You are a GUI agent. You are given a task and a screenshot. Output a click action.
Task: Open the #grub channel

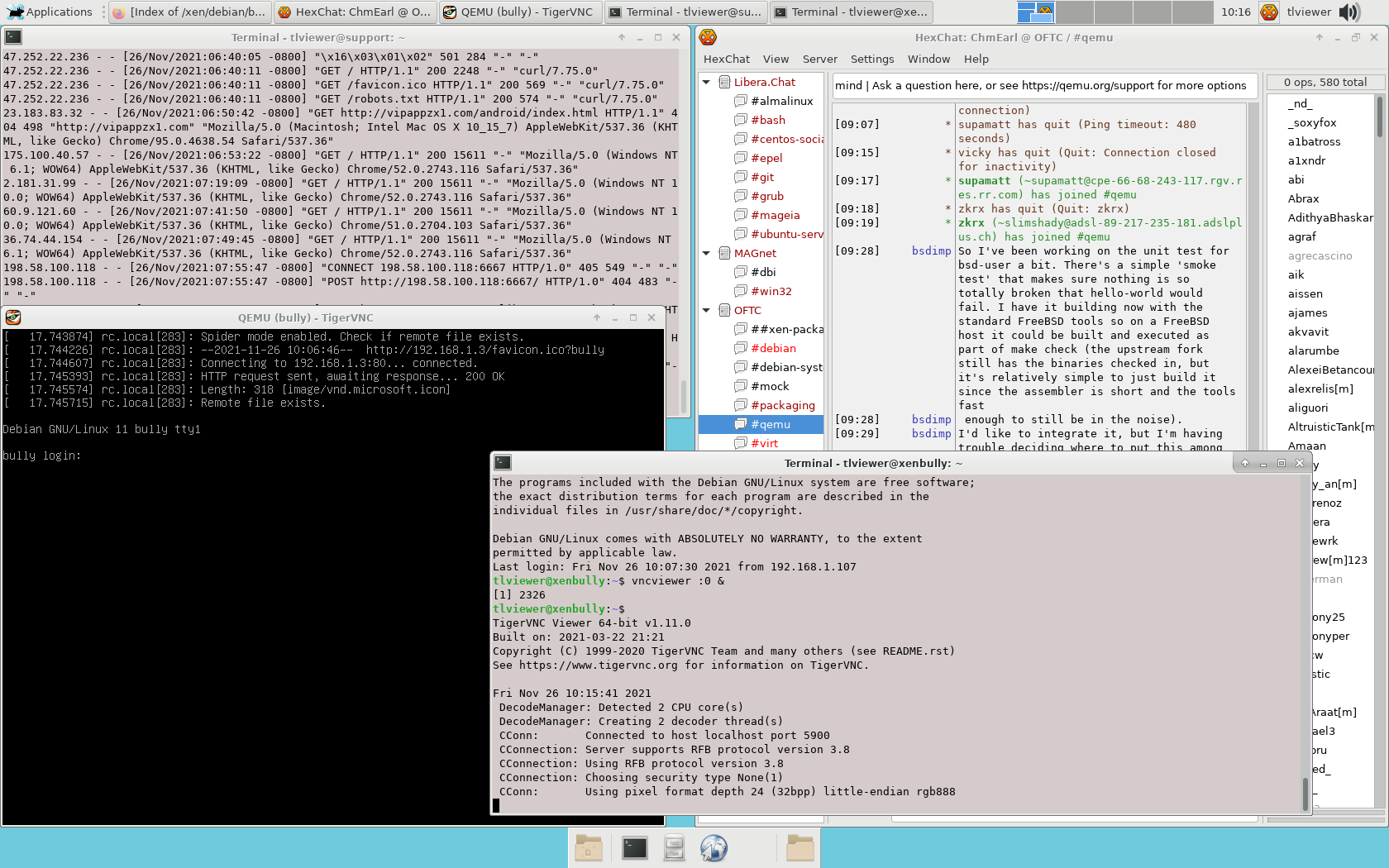767,196
